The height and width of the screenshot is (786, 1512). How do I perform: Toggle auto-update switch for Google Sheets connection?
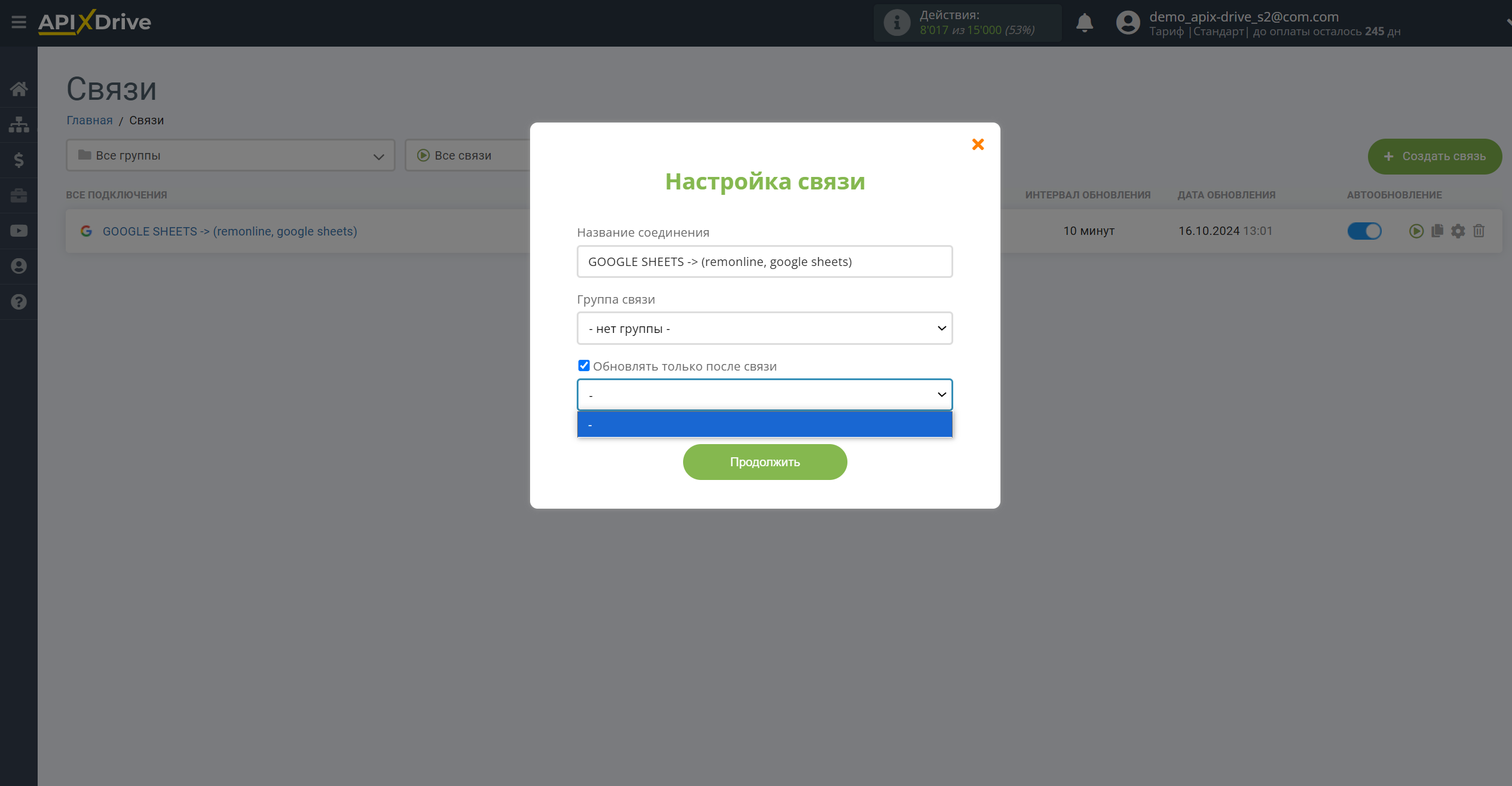[x=1364, y=231]
